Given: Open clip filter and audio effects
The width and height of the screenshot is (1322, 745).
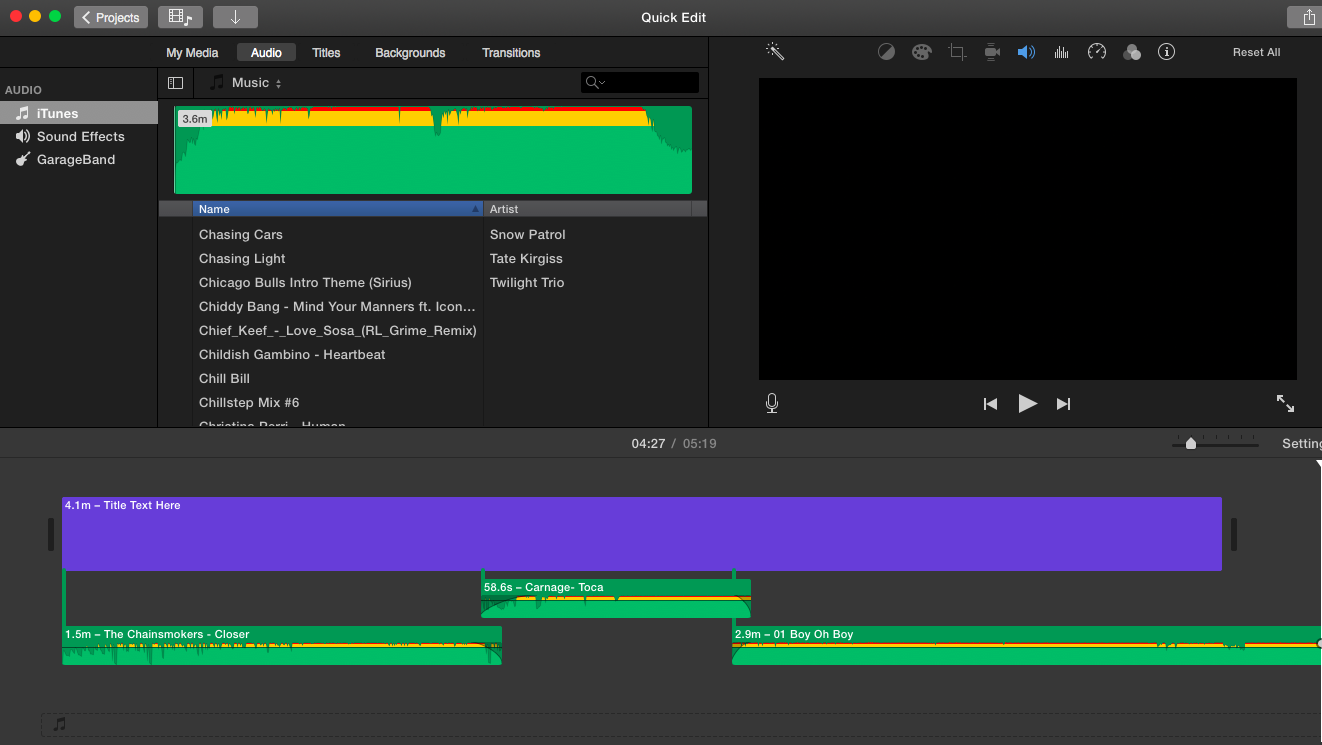Looking at the screenshot, I should pos(1132,53).
